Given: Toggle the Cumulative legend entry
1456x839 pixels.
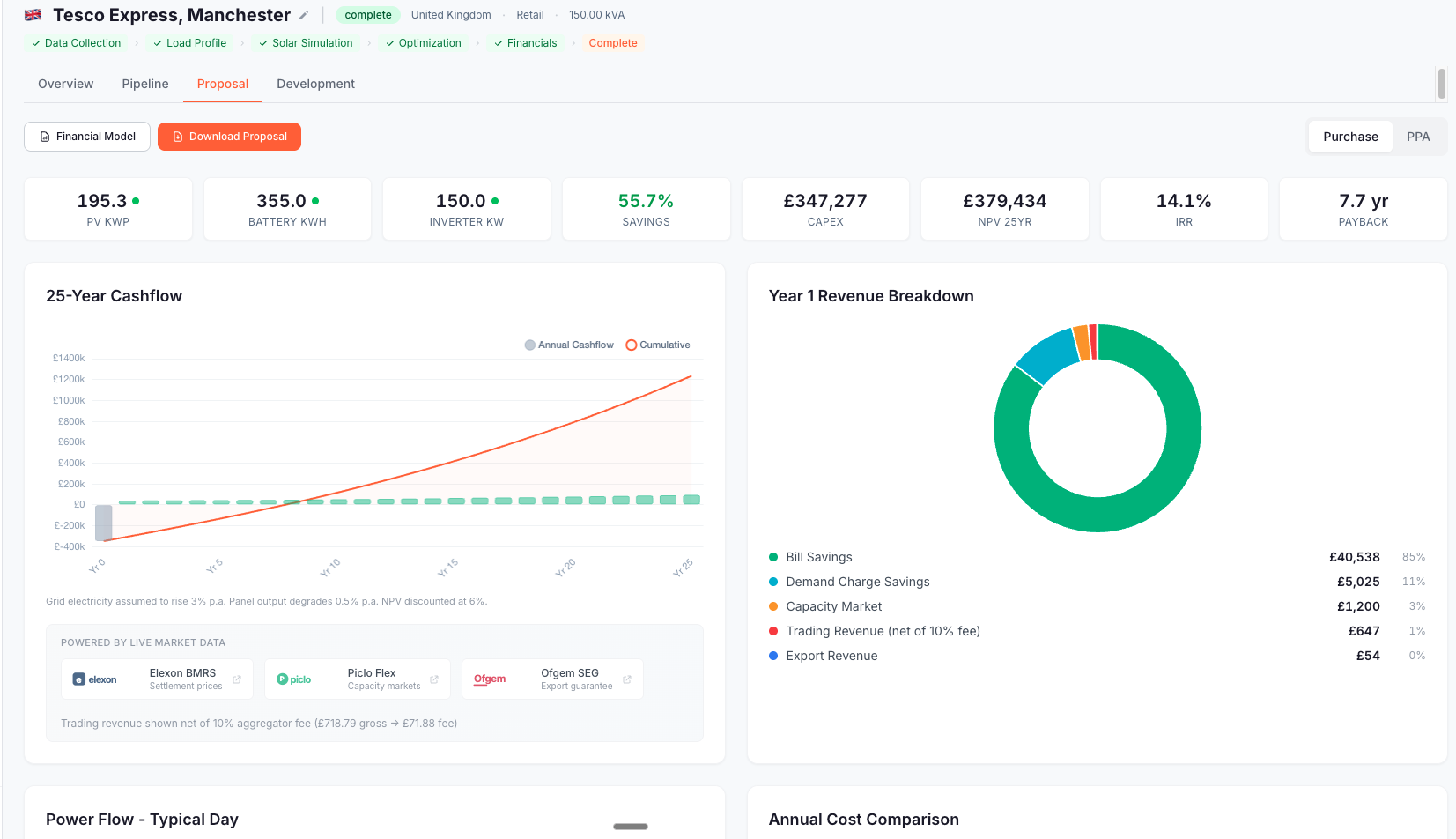Looking at the screenshot, I should (657, 345).
